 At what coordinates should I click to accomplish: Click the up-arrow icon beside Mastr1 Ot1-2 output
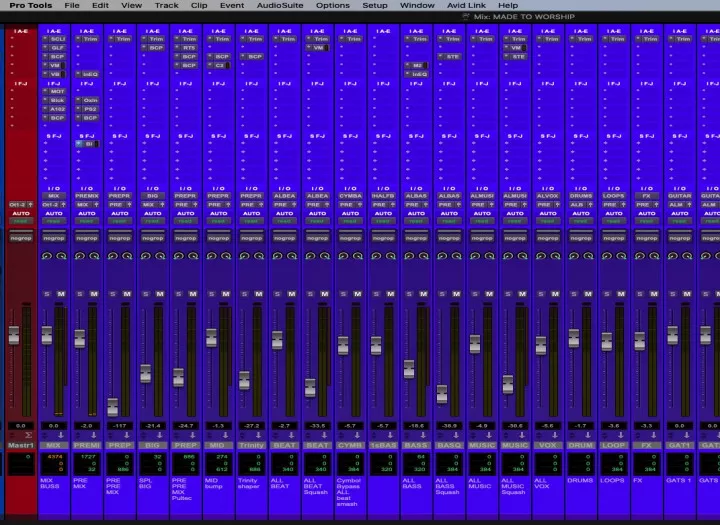coord(30,204)
